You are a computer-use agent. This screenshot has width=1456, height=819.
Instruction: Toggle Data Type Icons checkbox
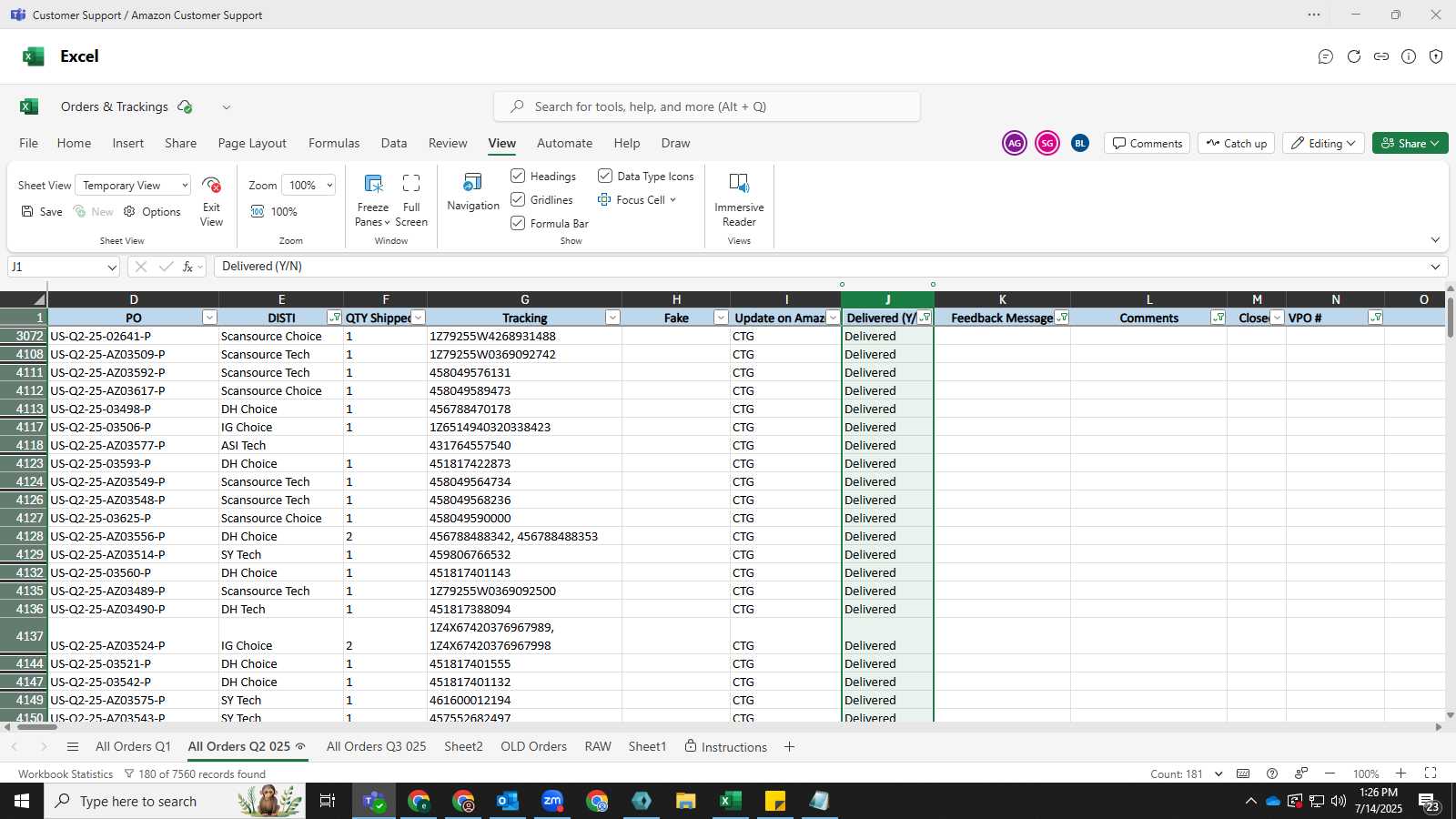(x=605, y=176)
